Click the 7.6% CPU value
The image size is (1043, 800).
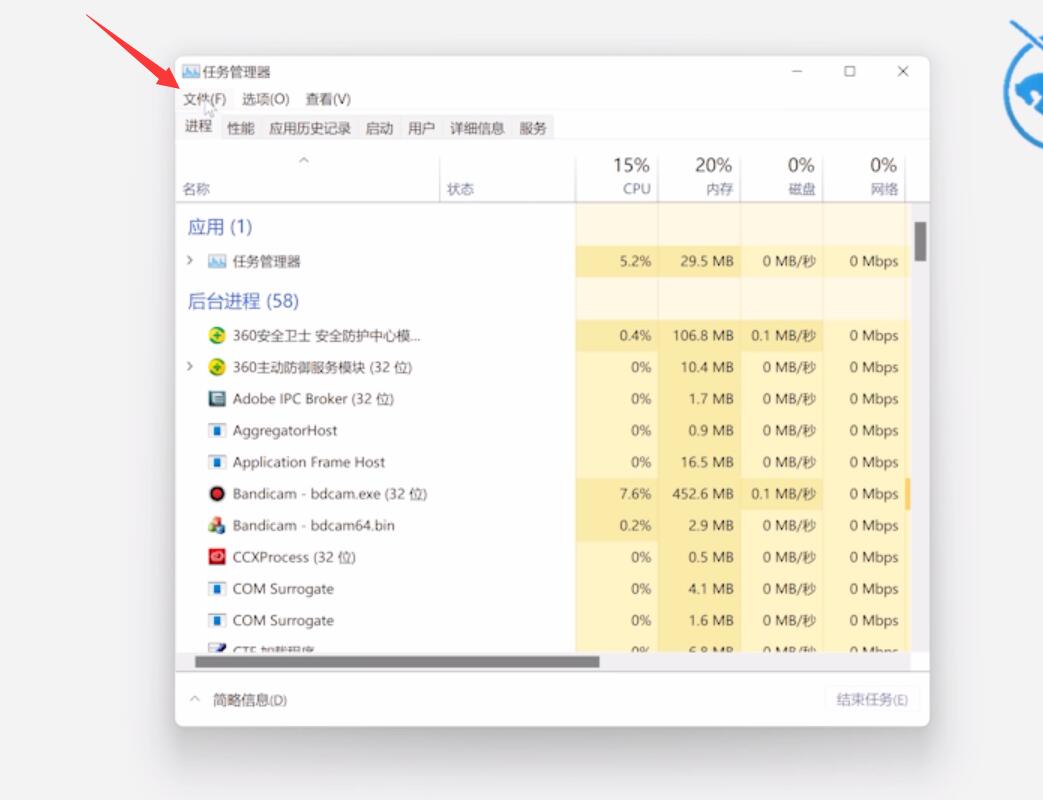click(x=635, y=494)
